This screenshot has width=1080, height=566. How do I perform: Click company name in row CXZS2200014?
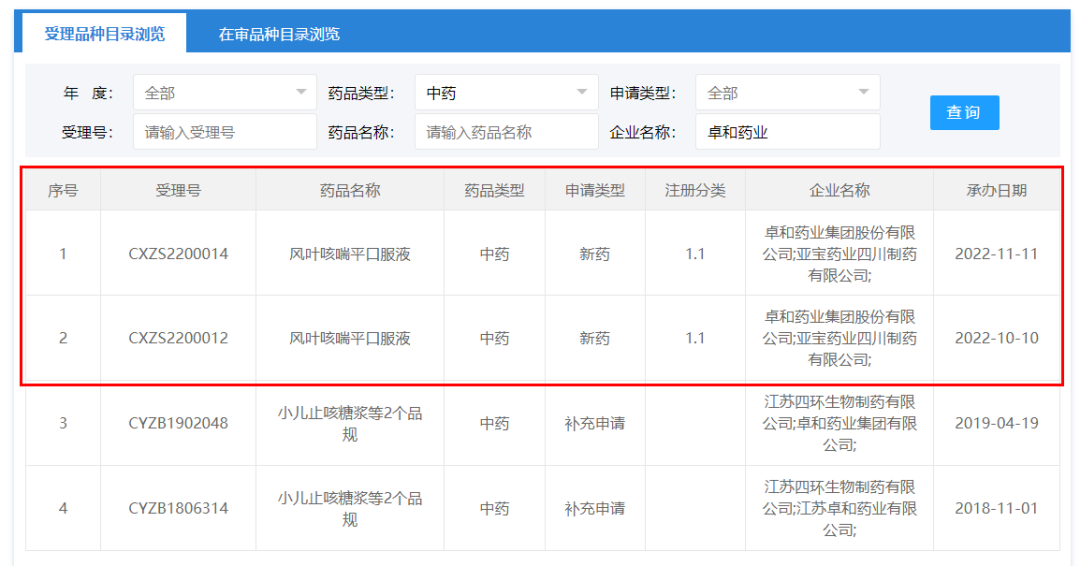pos(840,254)
